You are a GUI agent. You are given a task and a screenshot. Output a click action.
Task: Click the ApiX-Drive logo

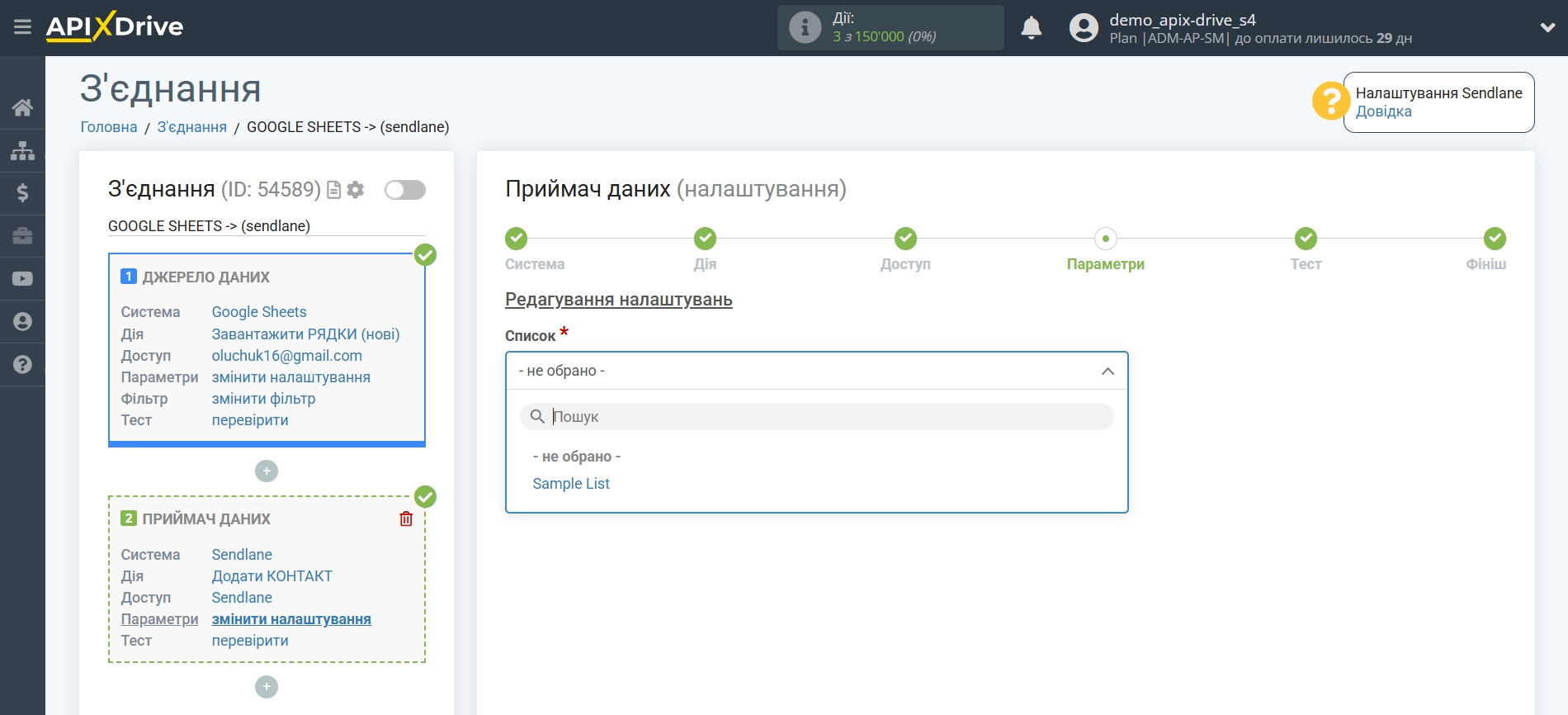[115, 26]
